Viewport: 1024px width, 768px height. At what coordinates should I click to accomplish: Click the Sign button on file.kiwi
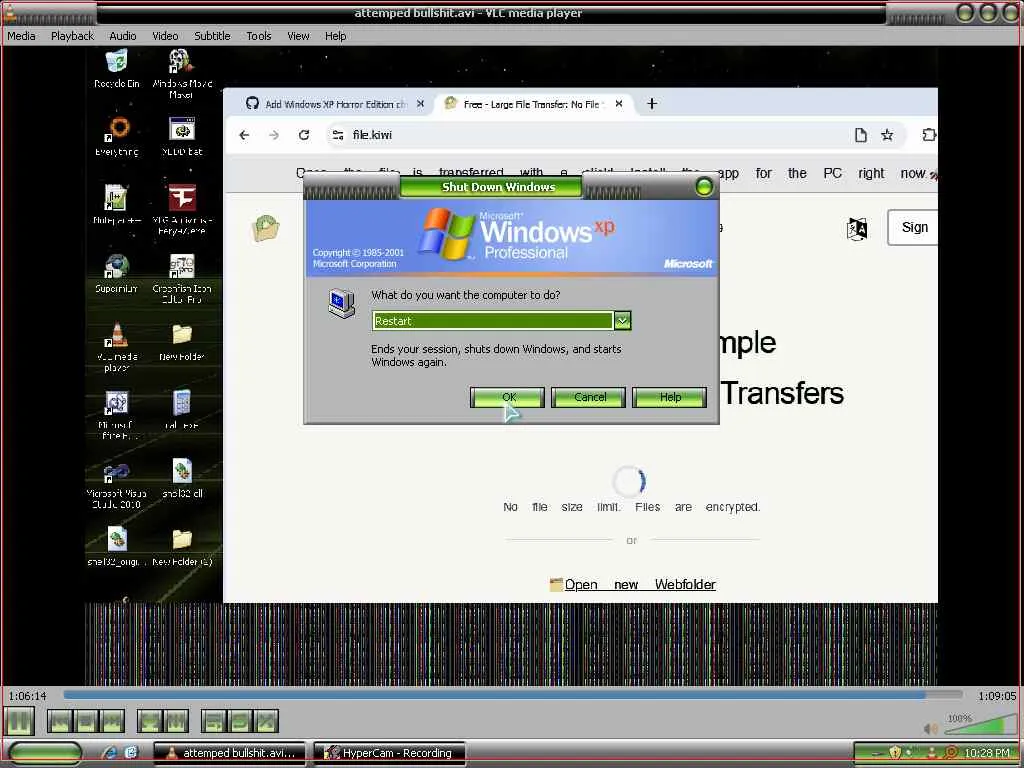pos(914,227)
